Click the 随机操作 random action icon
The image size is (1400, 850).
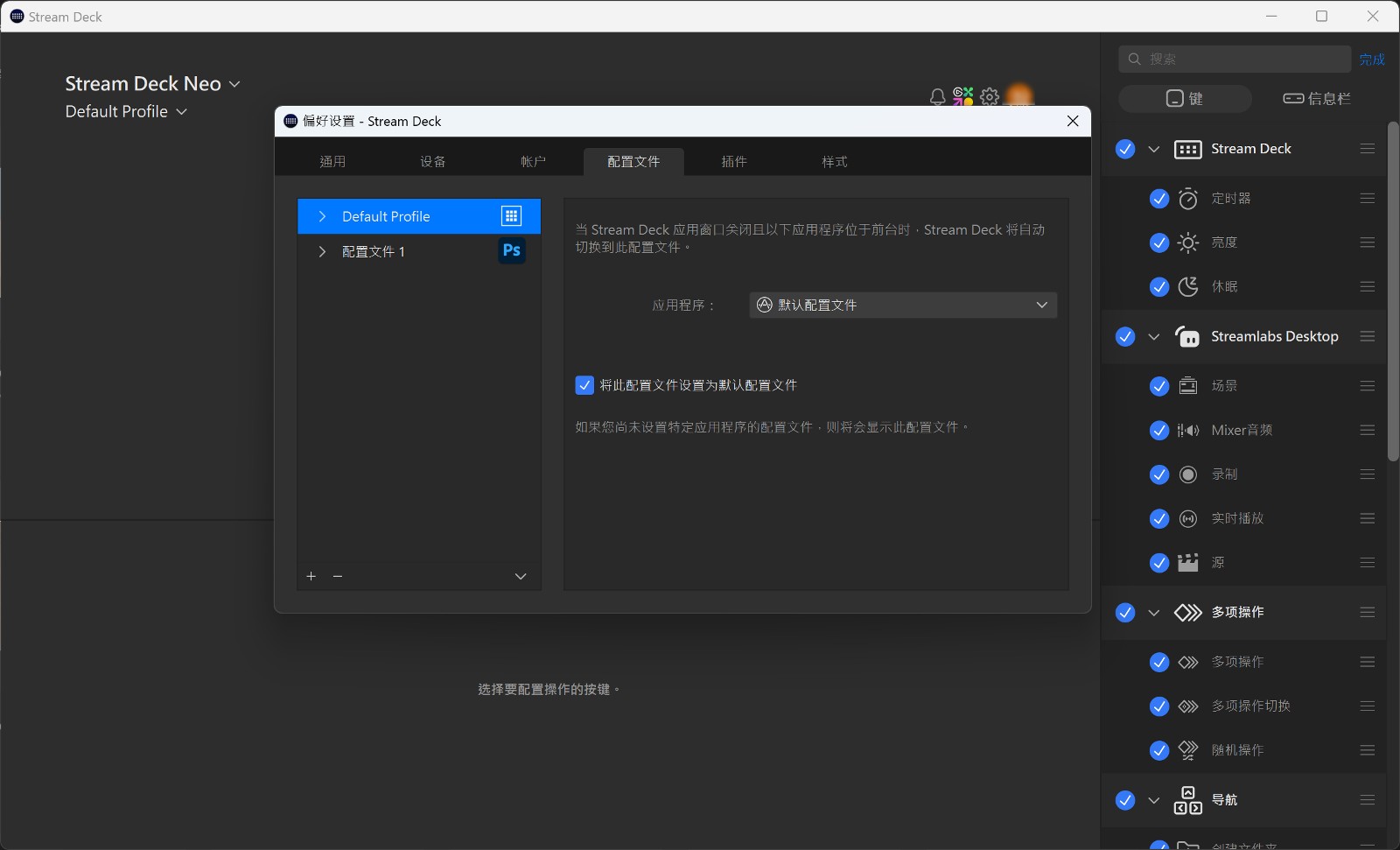[x=1188, y=750]
